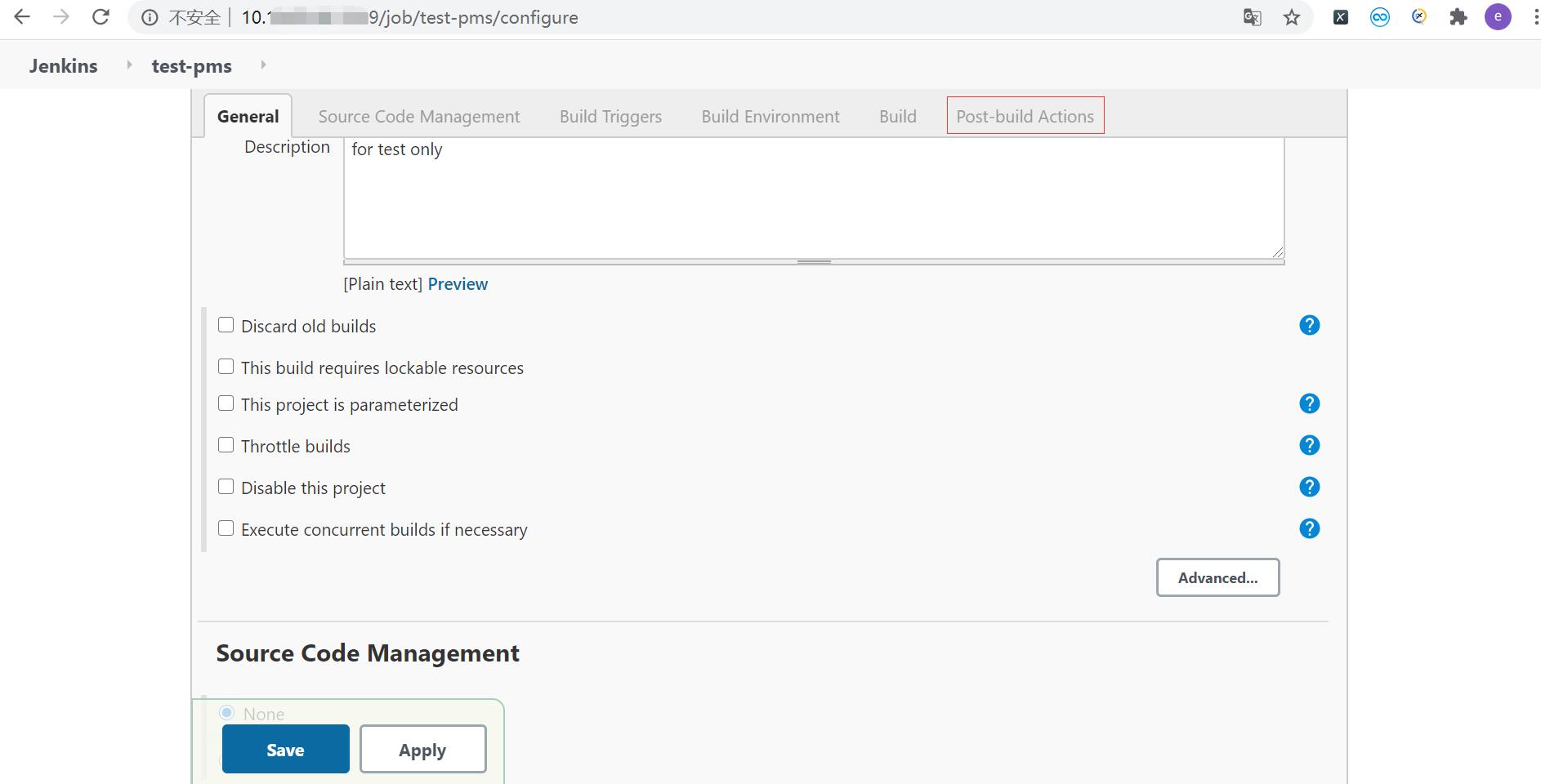The height and width of the screenshot is (784, 1541).
Task: Open help for This project is parameterized
Action: [1310, 403]
